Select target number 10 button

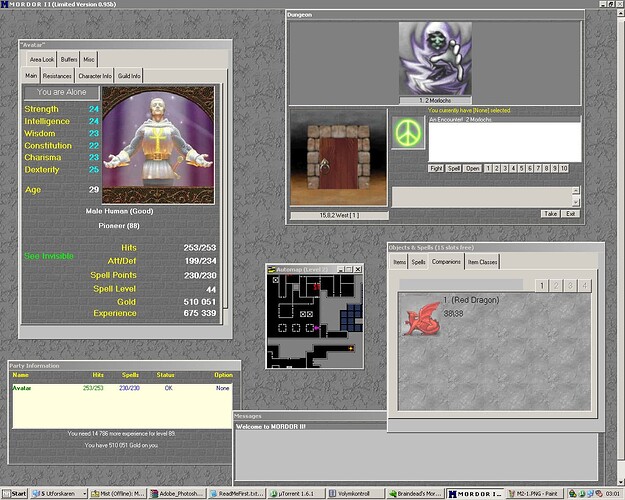564,168
